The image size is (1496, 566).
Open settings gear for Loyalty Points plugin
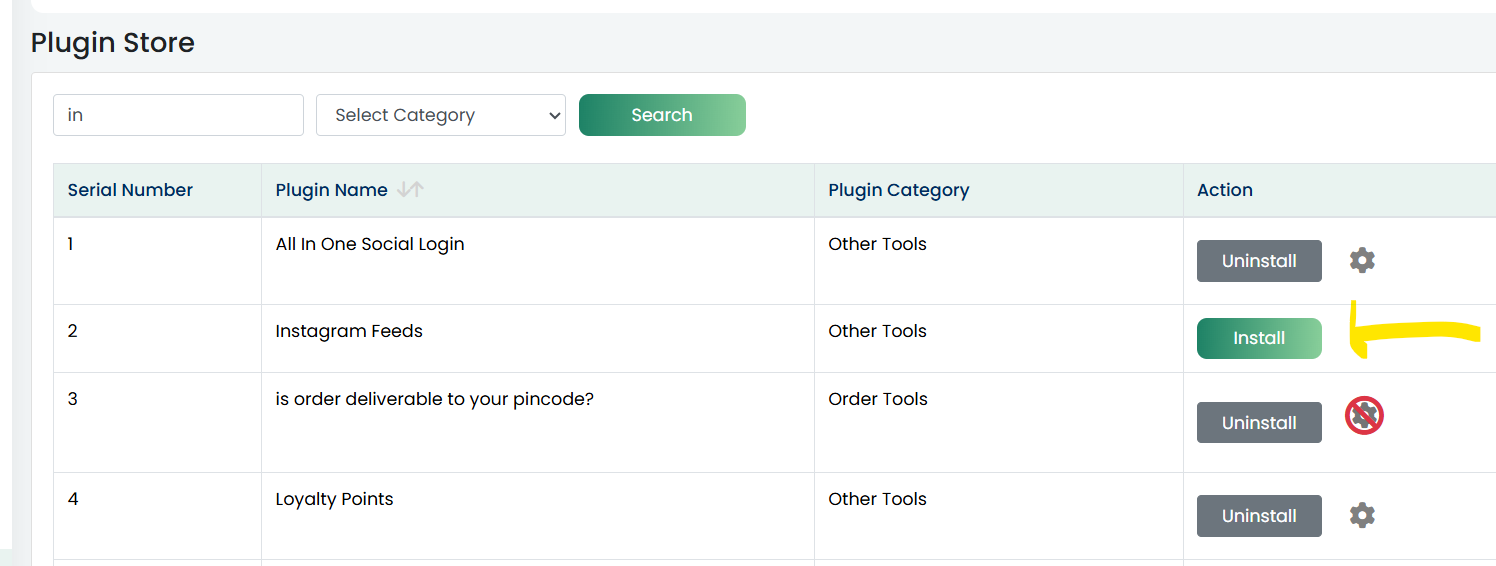pos(1362,516)
